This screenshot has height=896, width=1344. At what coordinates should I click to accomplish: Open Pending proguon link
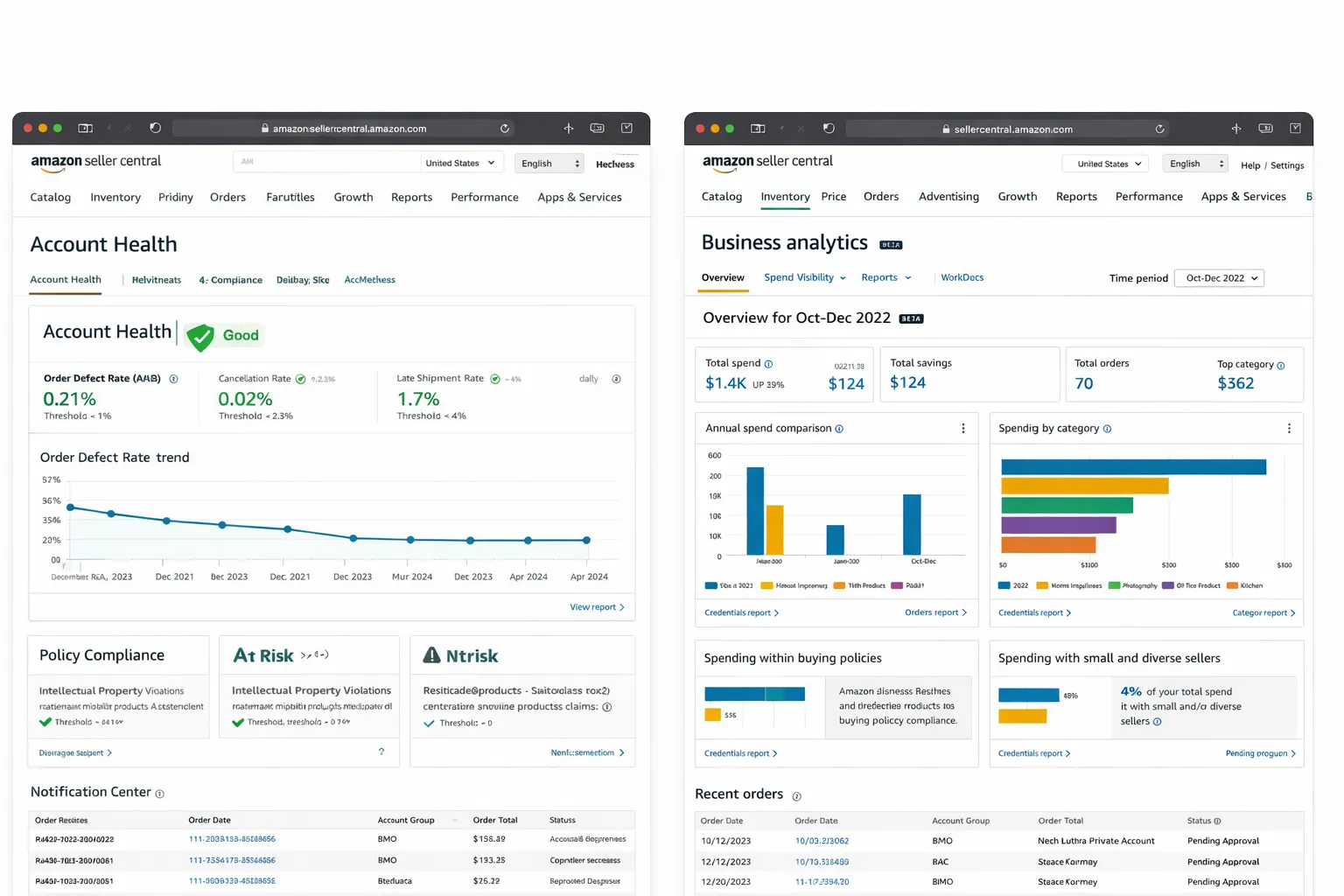1260,753
